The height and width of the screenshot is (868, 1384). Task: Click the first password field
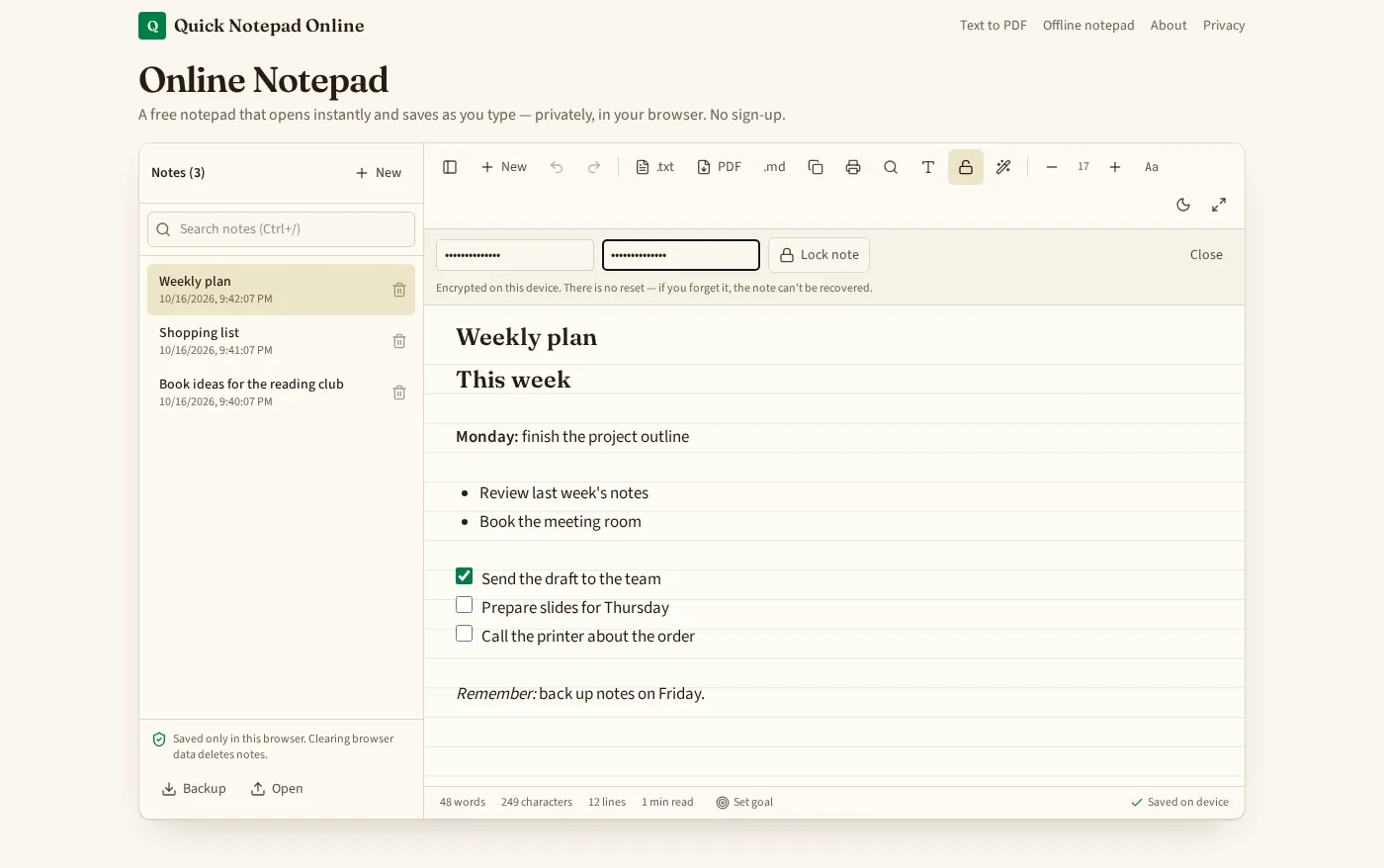pyautogui.click(x=515, y=255)
